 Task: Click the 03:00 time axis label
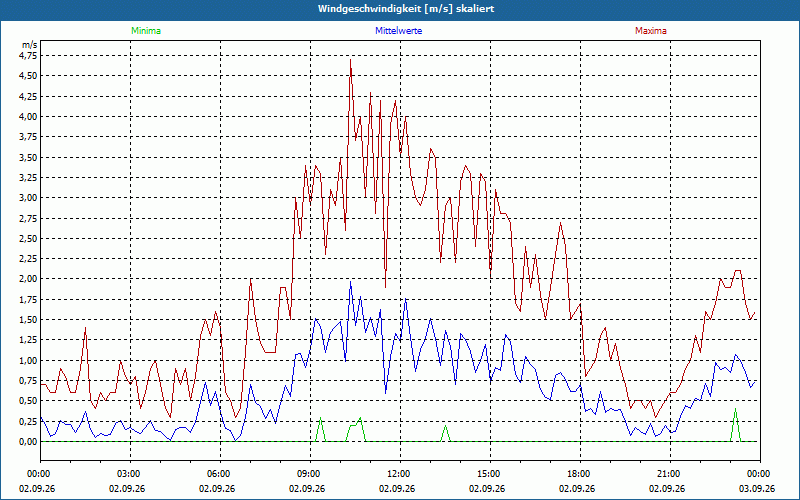[130, 474]
